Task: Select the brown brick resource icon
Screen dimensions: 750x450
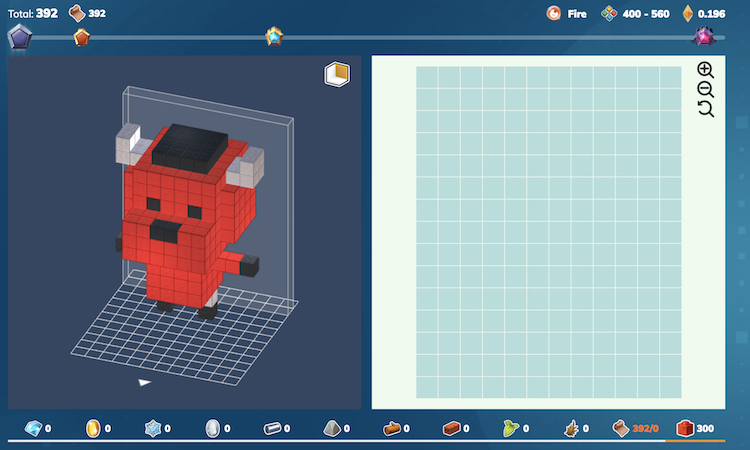Action: tap(451, 428)
